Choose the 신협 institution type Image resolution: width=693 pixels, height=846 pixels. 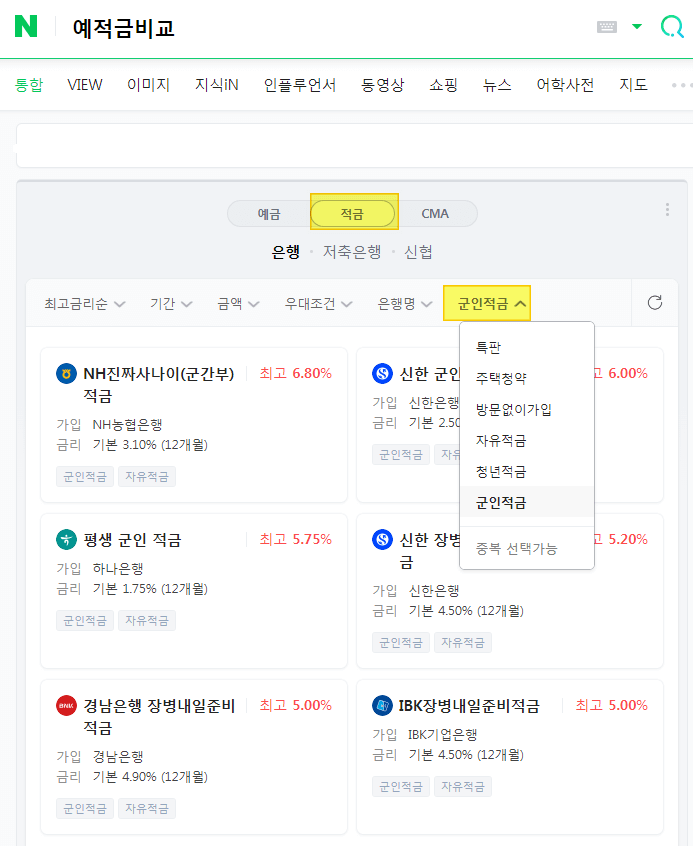[x=418, y=252]
